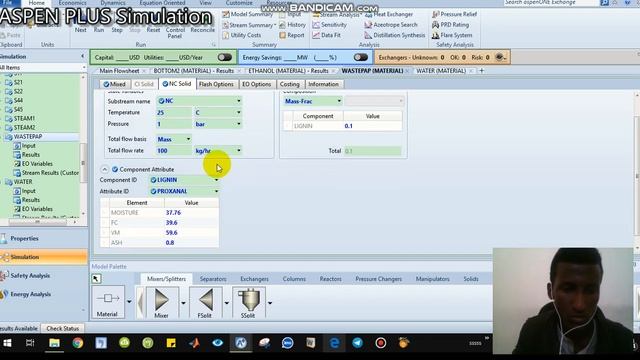Open Substream name NC dropdown
Image resolution: width=640 pixels, height=360 pixels.
[x=239, y=101]
